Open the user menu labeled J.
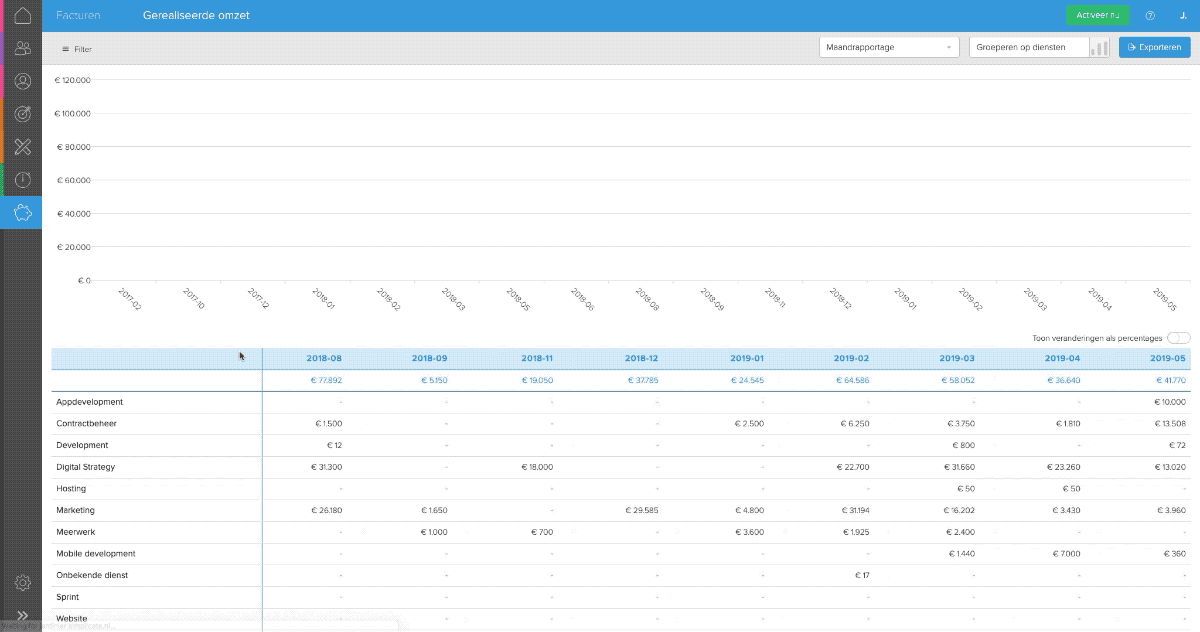Image resolution: width=1200 pixels, height=632 pixels. point(1182,16)
